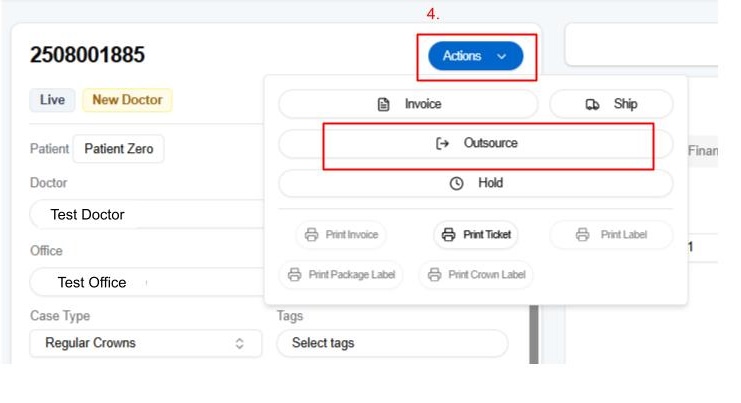This screenshot has height=403, width=741.
Task: Click the Live status badge
Action: click(52, 100)
